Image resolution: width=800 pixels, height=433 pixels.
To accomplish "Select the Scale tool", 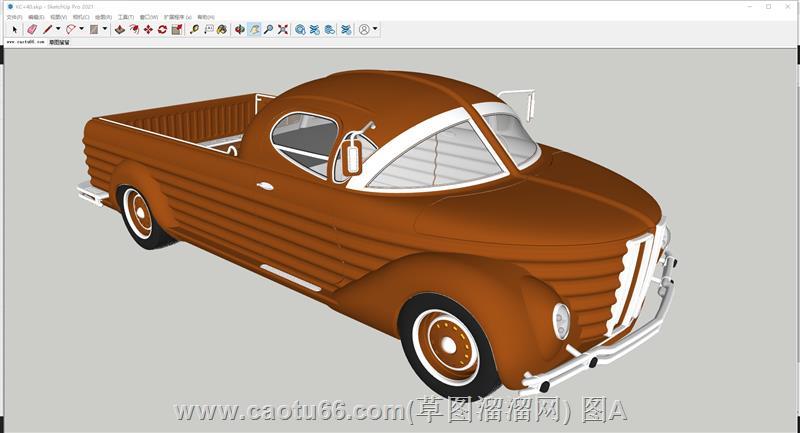I will (x=177, y=30).
